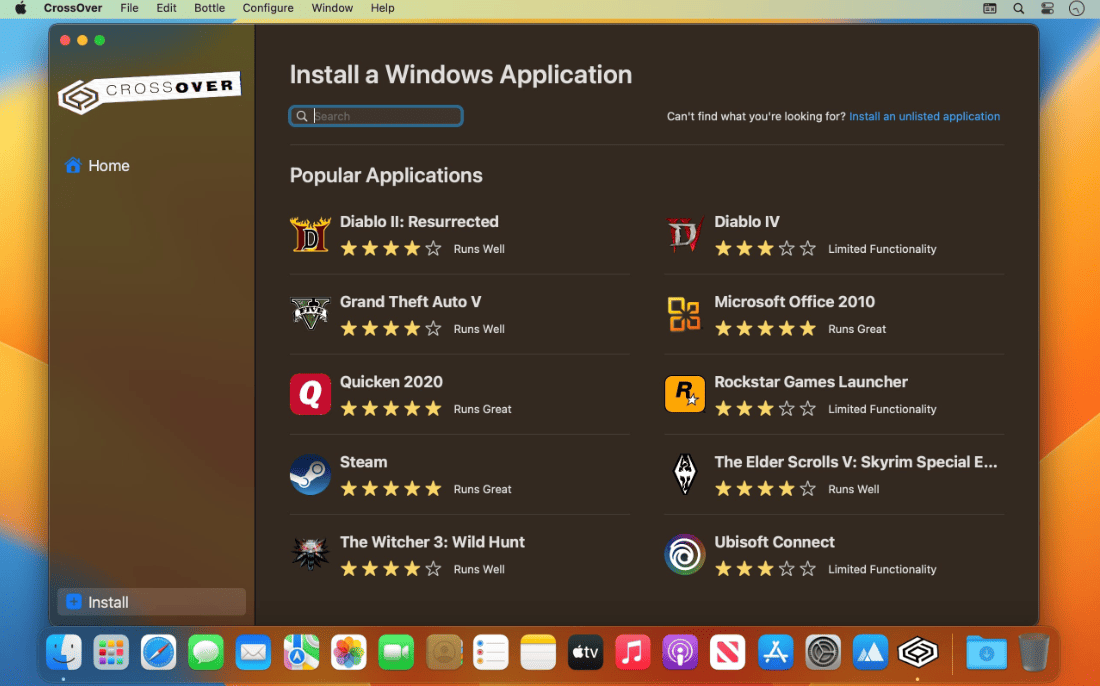The height and width of the screenshot is (686, 1100).
Task: Select The Witcher 3: Wild Hunt title
Action: (432, 542)
